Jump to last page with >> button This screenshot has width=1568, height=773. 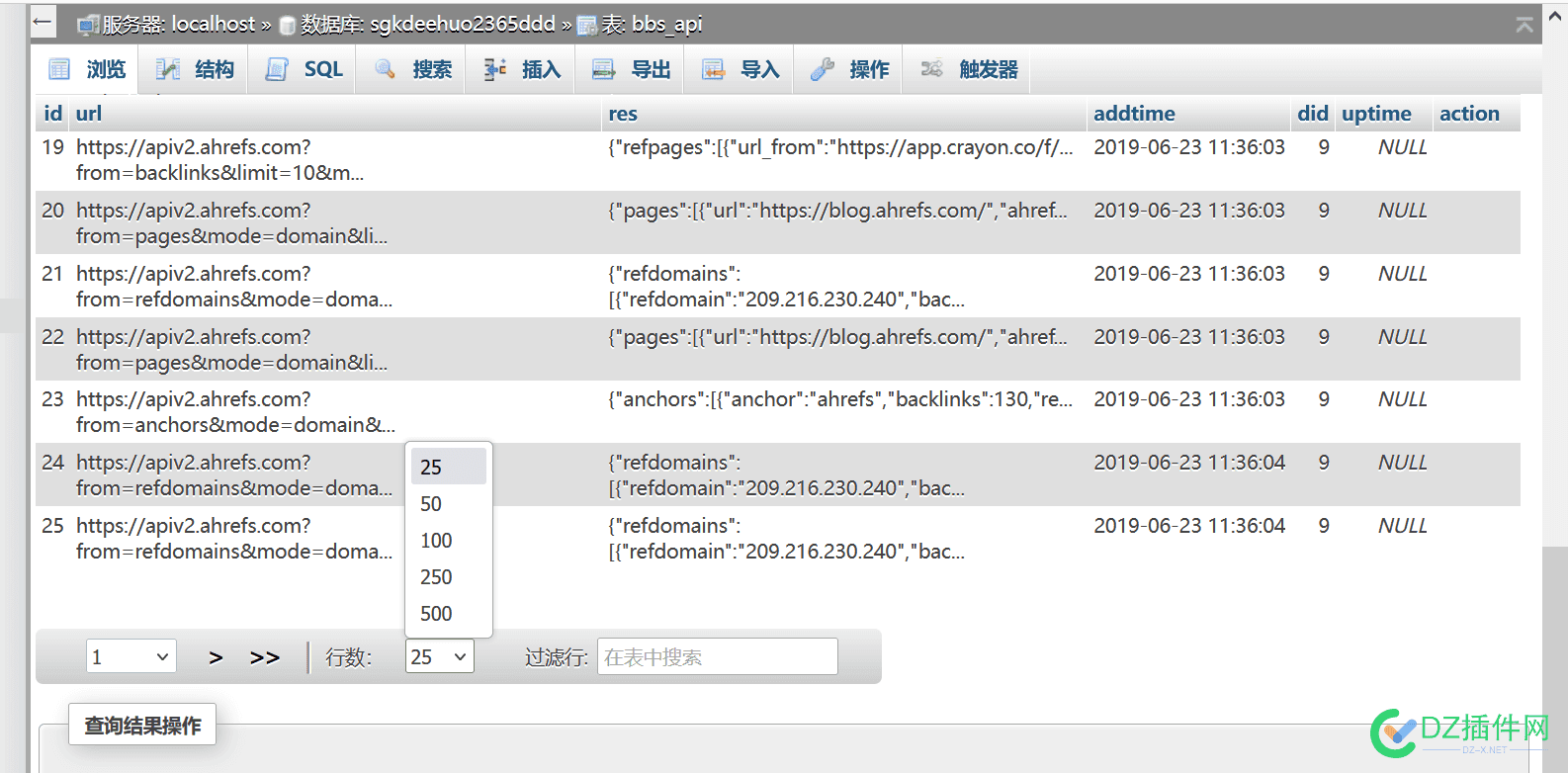(265, 657)
